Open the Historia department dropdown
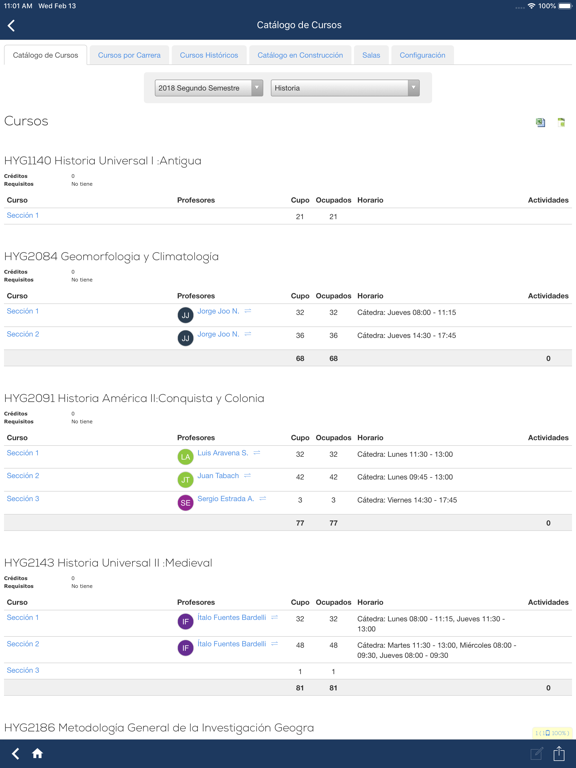The image size is (576, 768). pyautogui.click(x=345, y=88)
